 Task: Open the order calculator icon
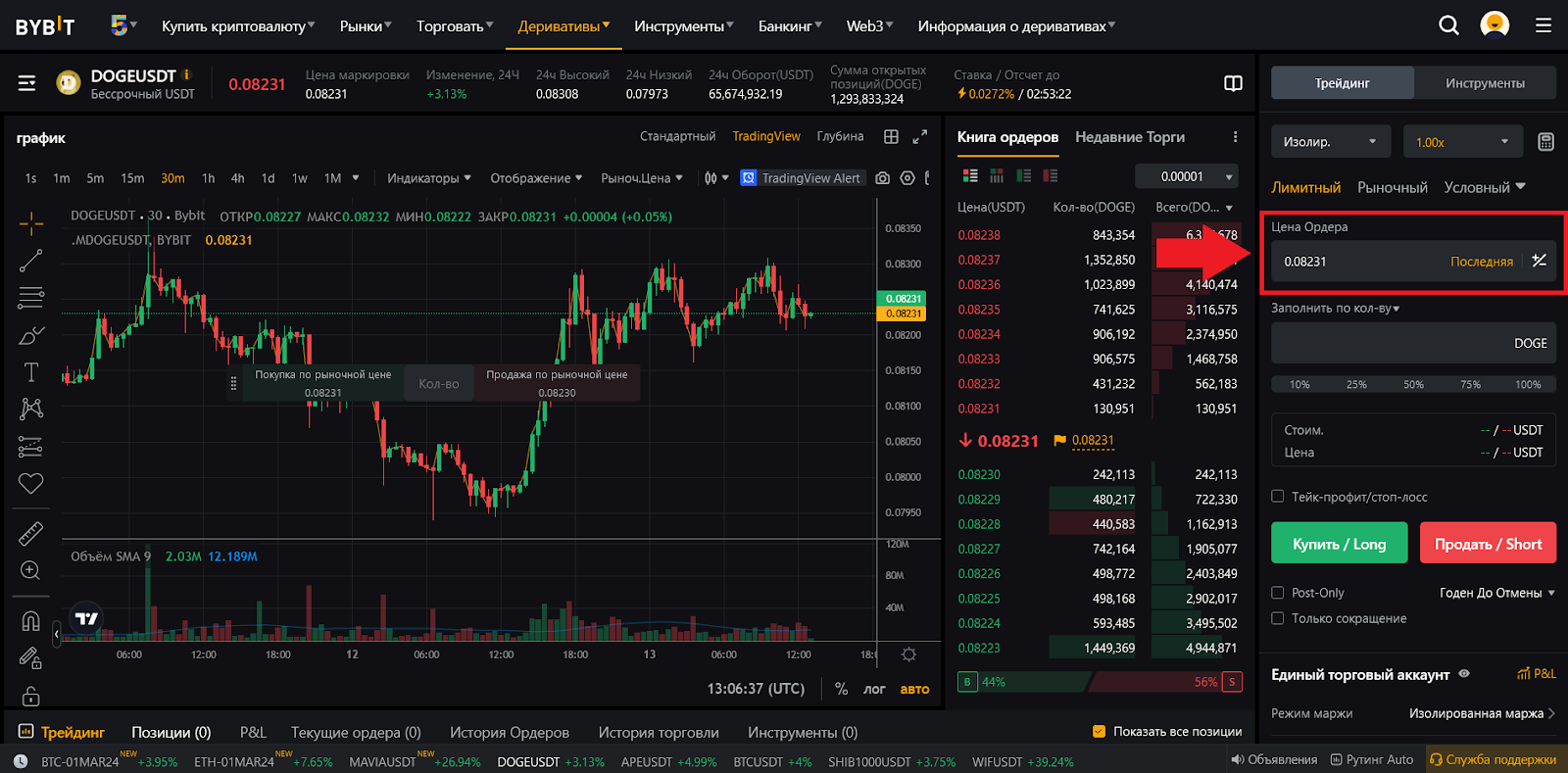(1545, 142)
